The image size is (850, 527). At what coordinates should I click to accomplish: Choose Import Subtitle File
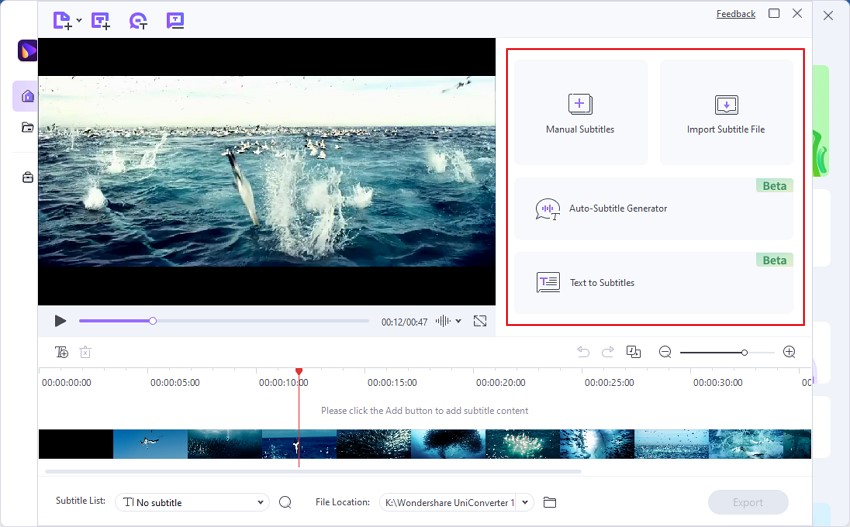[x=726, y=113]
